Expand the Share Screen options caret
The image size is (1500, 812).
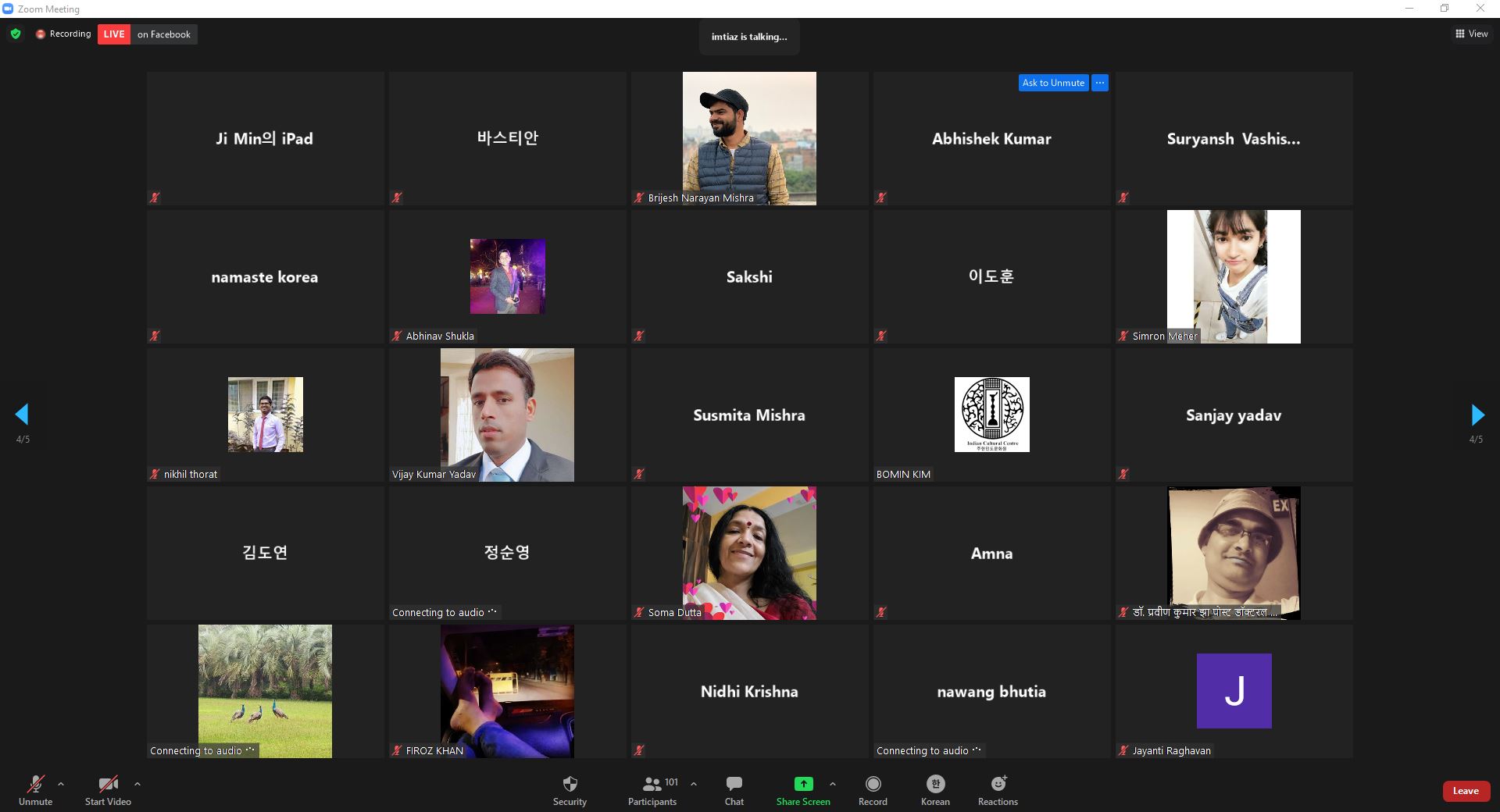point(833,784)
